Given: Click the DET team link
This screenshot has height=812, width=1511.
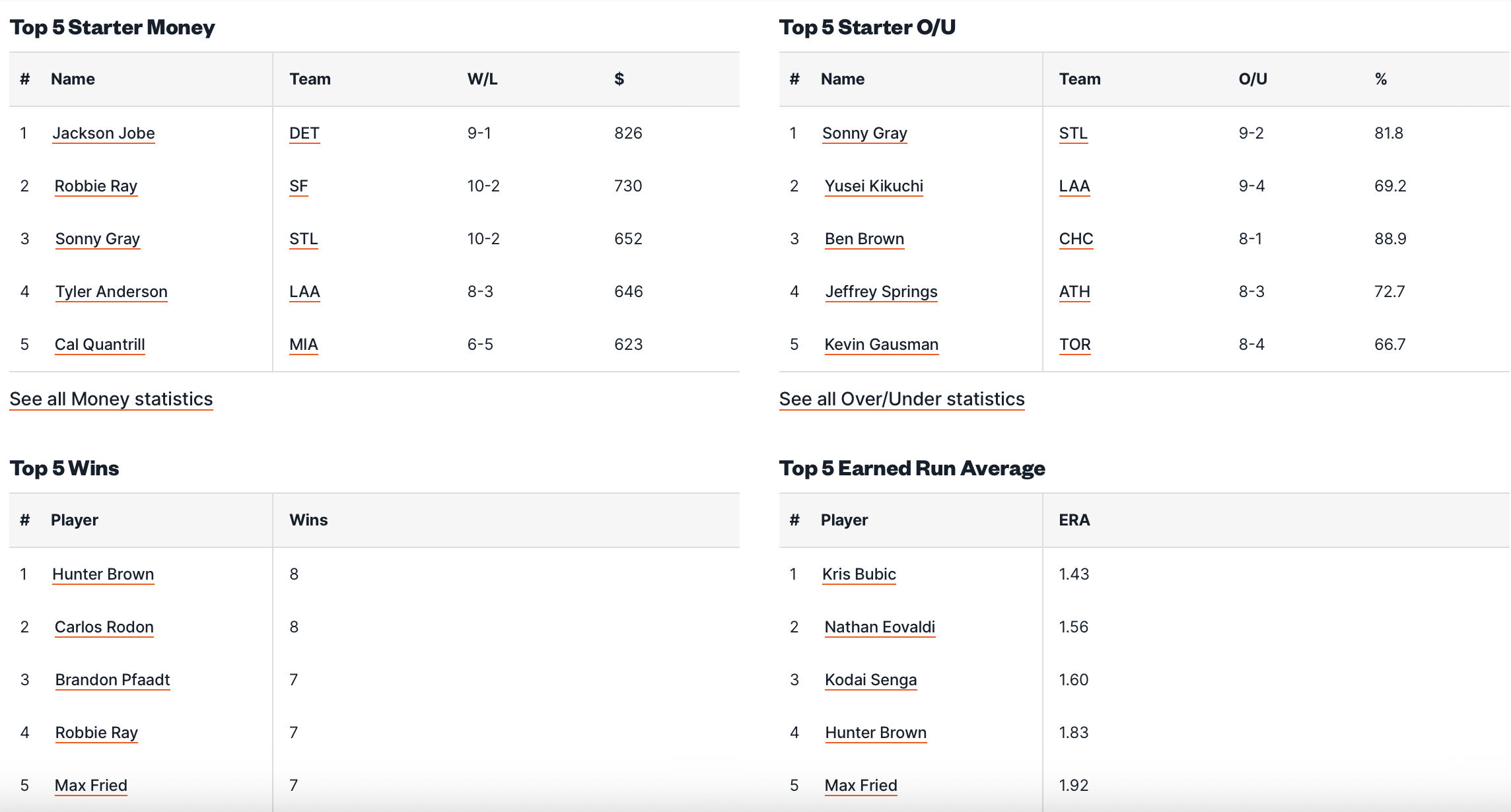Looking at the screenshot, I should click(x=304, y=133).
